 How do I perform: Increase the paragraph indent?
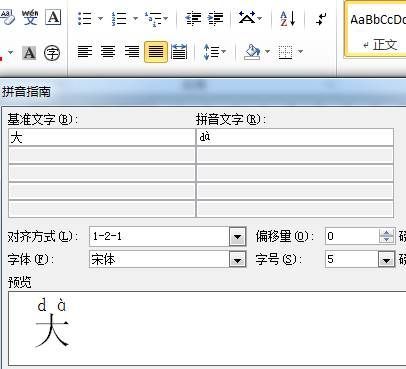pos(216,19)
